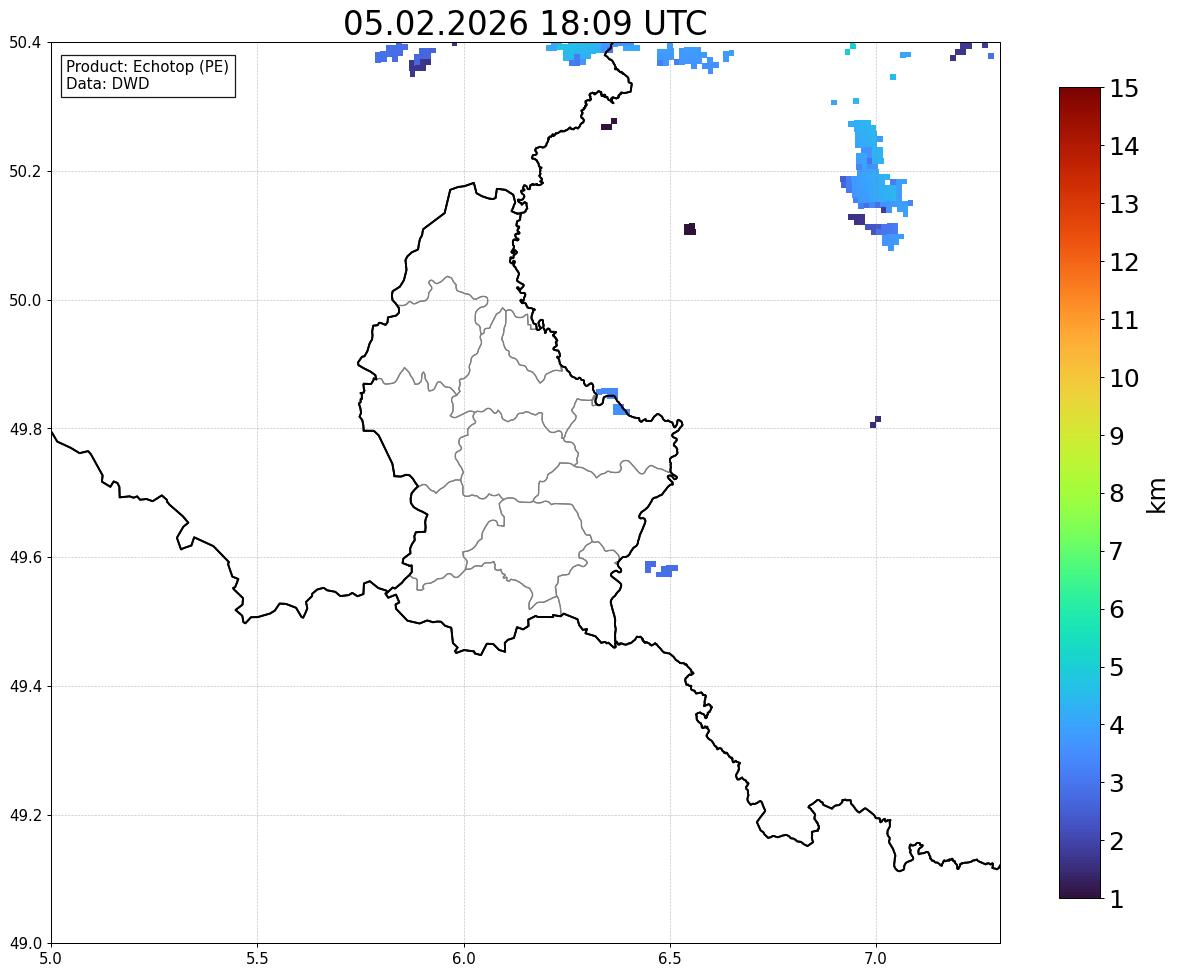
Task: Click the 'Product: Echotop (PE)' legend line
Action: coord(147,66)
